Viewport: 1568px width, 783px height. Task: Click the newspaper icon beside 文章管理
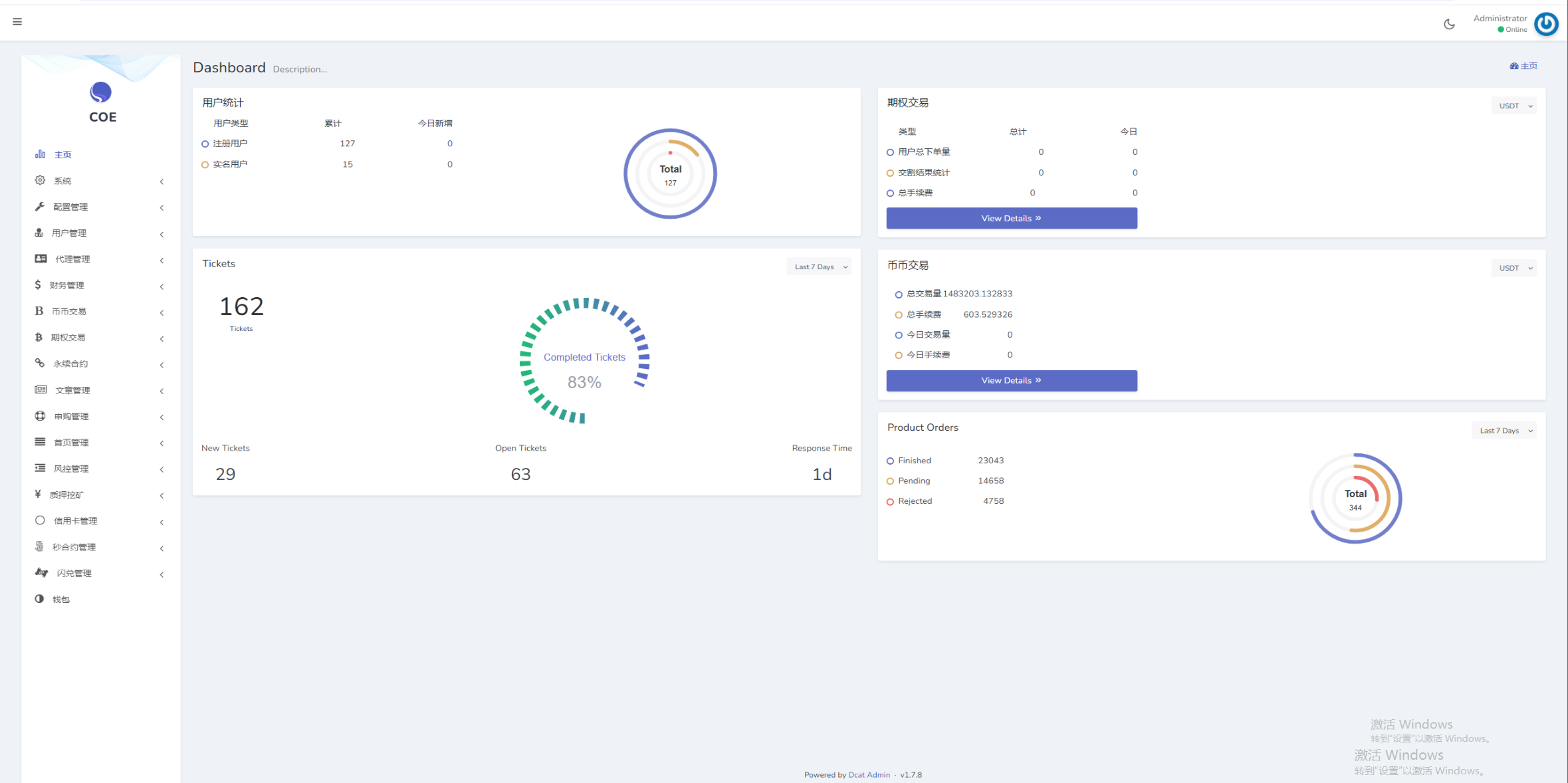pyautogui.click(x=41, y=390)
